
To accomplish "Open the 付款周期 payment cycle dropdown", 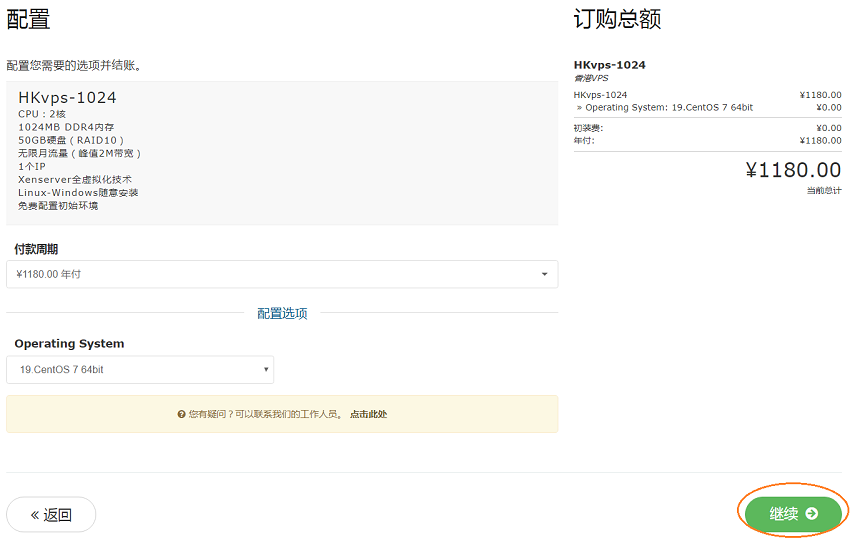I will [x=281, y=274].
